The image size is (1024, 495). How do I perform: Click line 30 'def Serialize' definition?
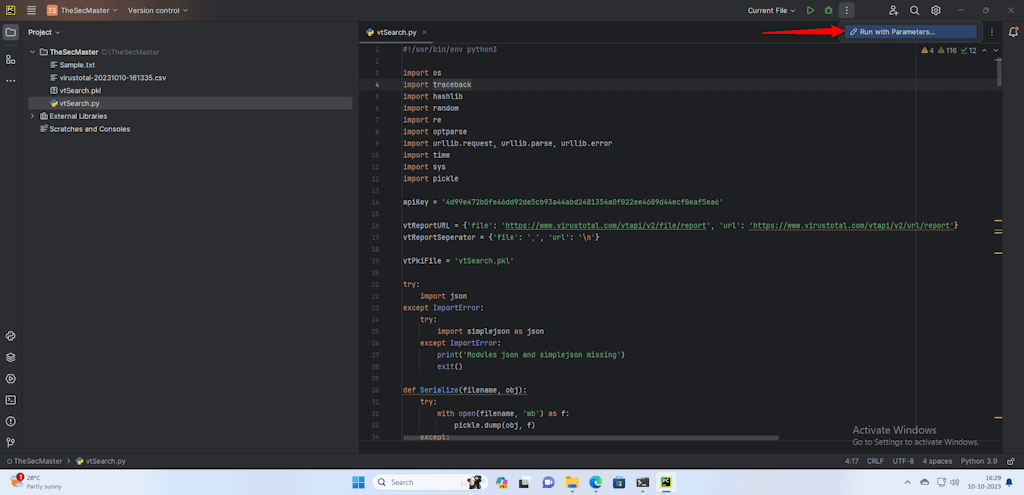[464, 391]
